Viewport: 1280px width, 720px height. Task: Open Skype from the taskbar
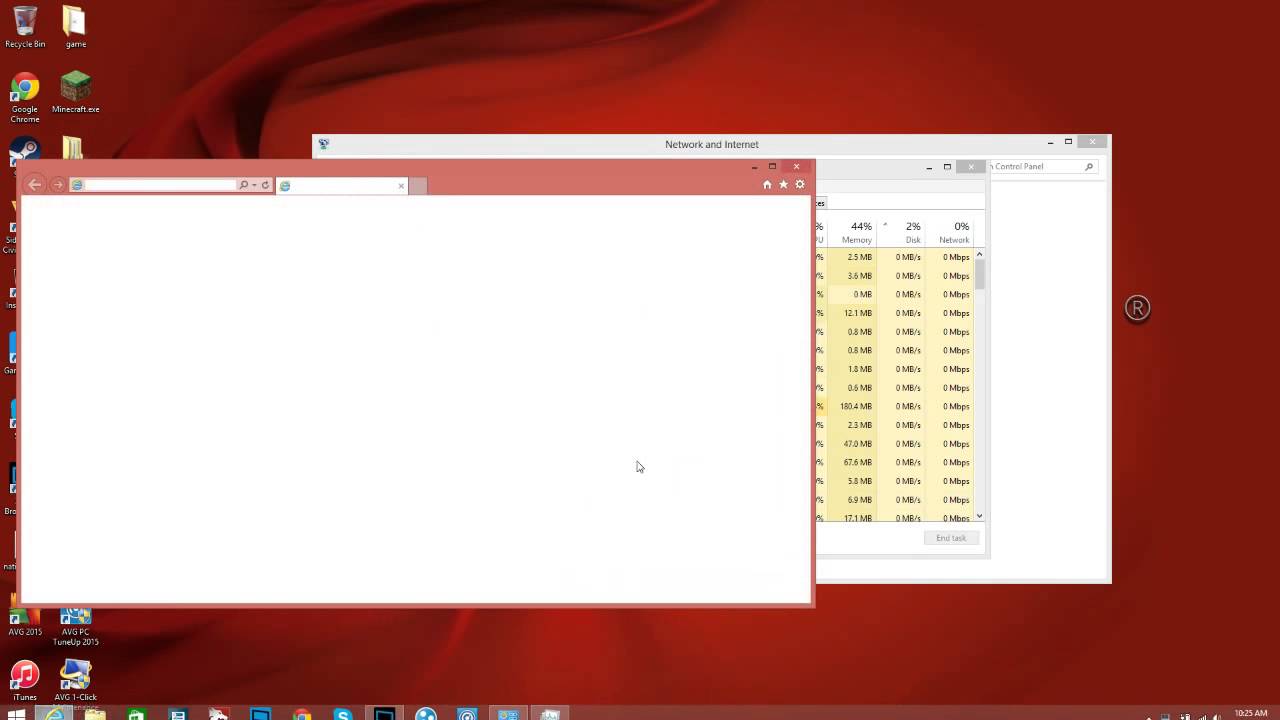(343, 714)
